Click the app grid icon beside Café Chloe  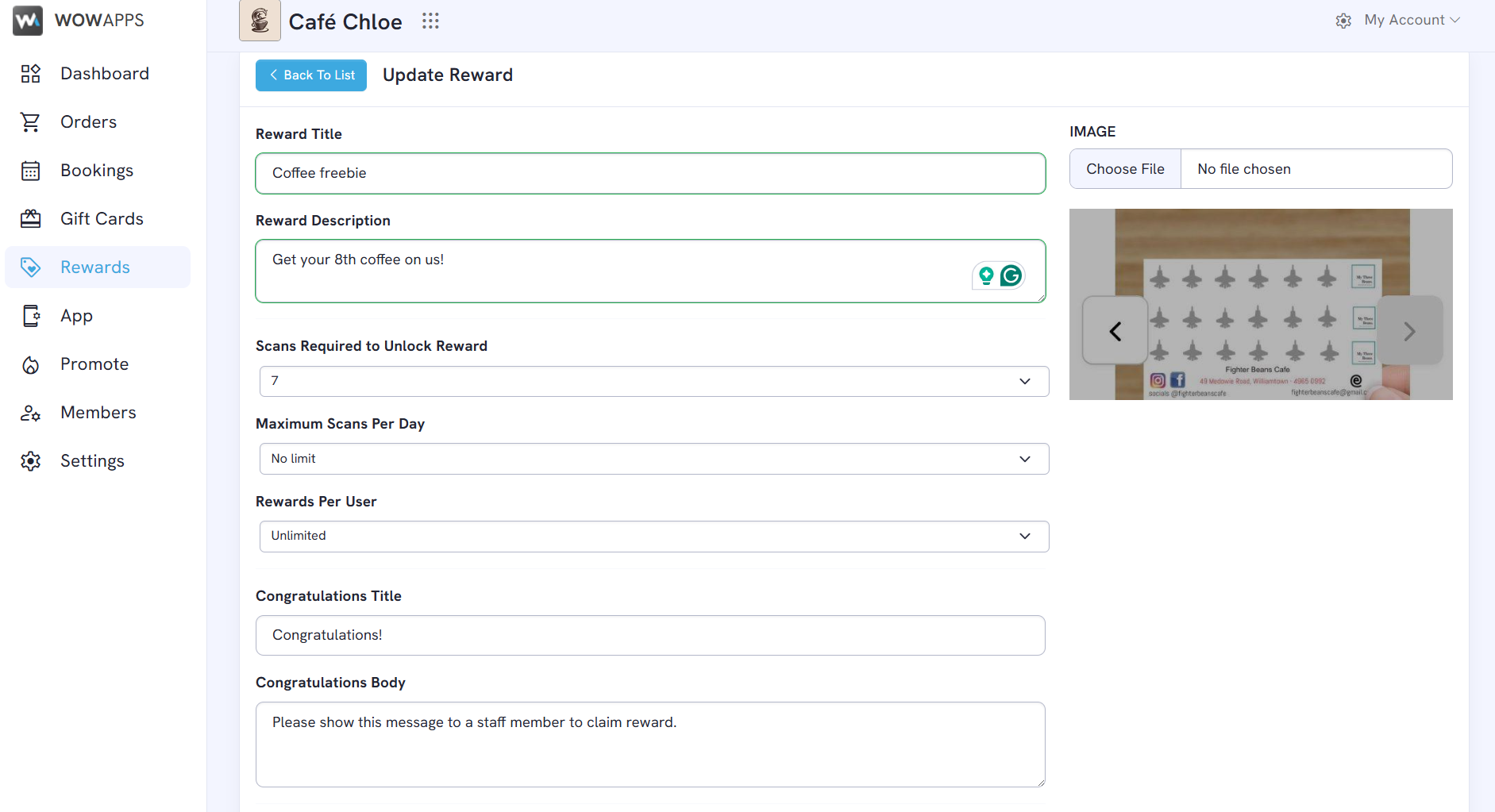(430, 21)
